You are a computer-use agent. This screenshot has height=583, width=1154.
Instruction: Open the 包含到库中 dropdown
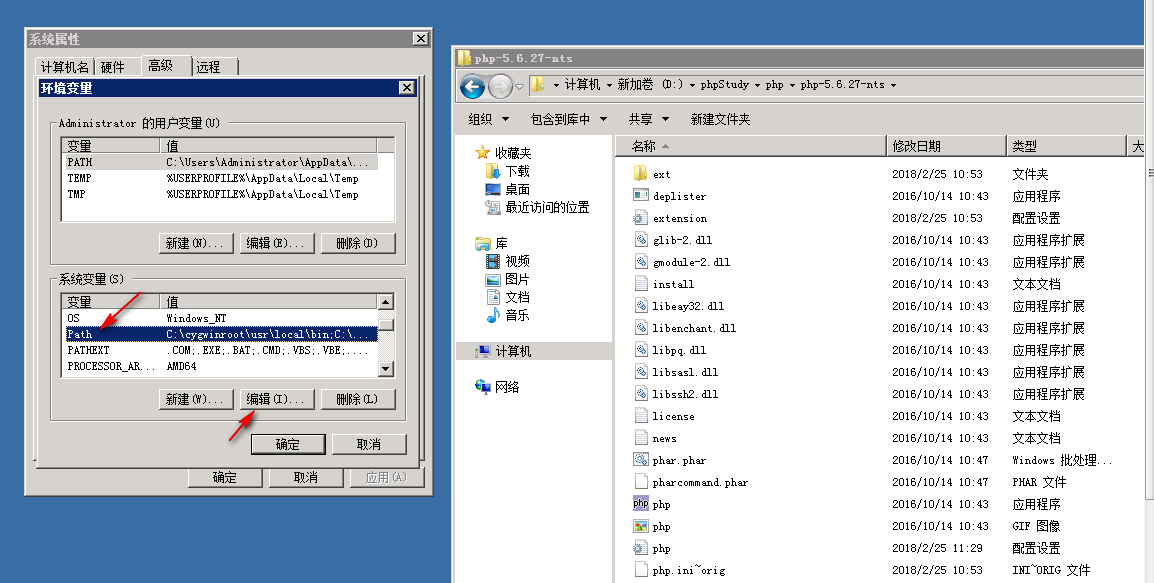click(569, 119)
